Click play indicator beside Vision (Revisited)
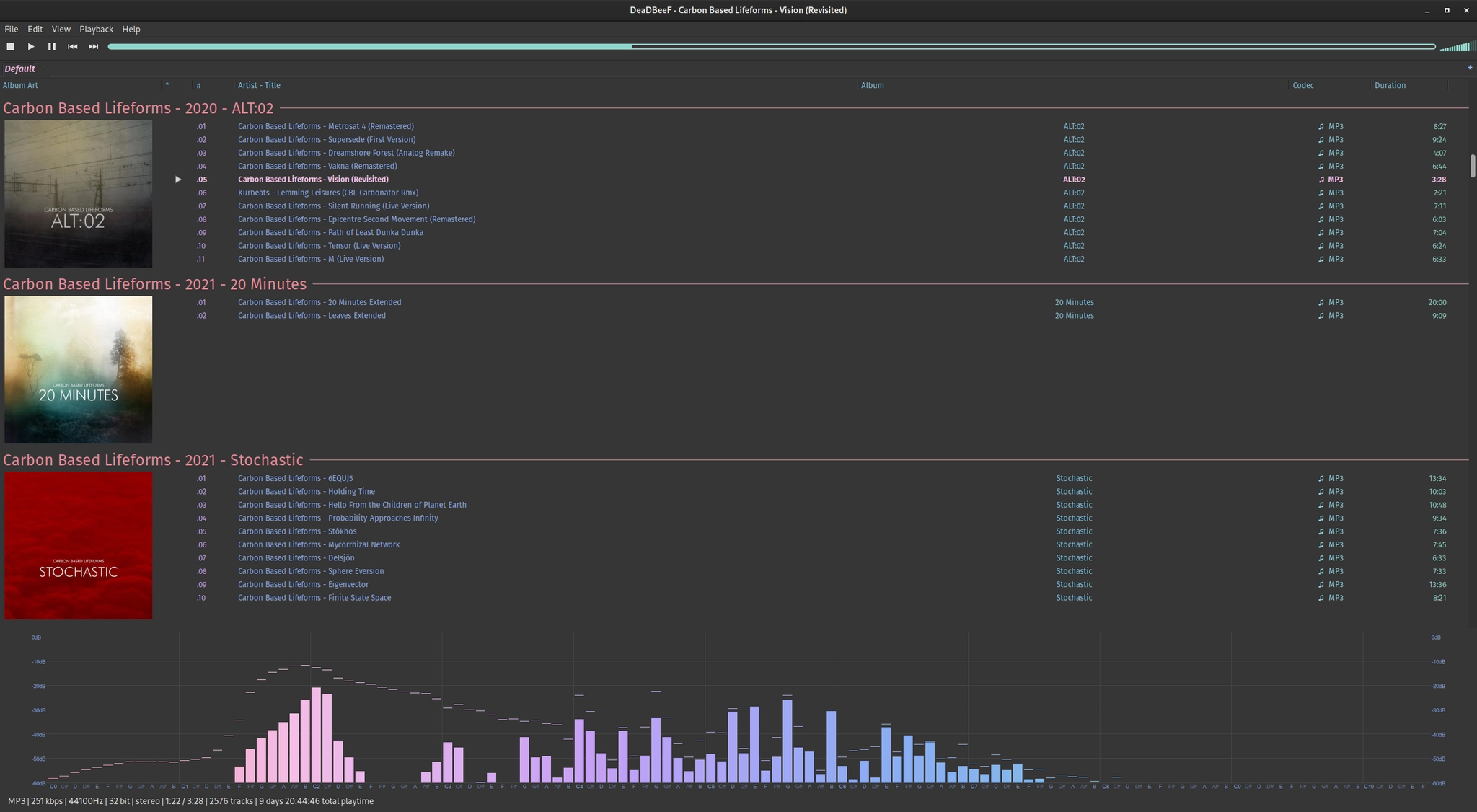 click(x=178, y=180)
